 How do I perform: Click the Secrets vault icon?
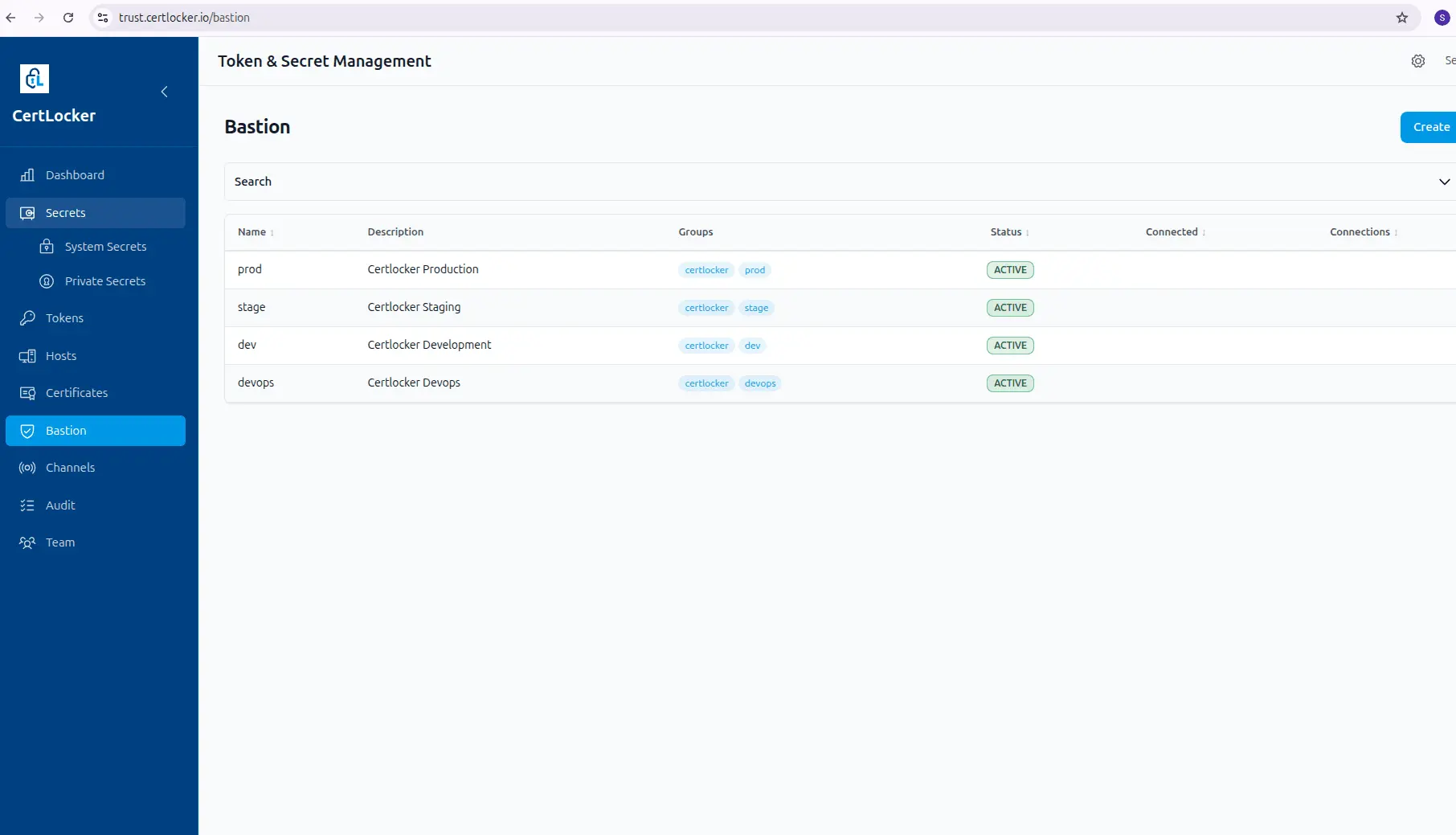[27, 213]
